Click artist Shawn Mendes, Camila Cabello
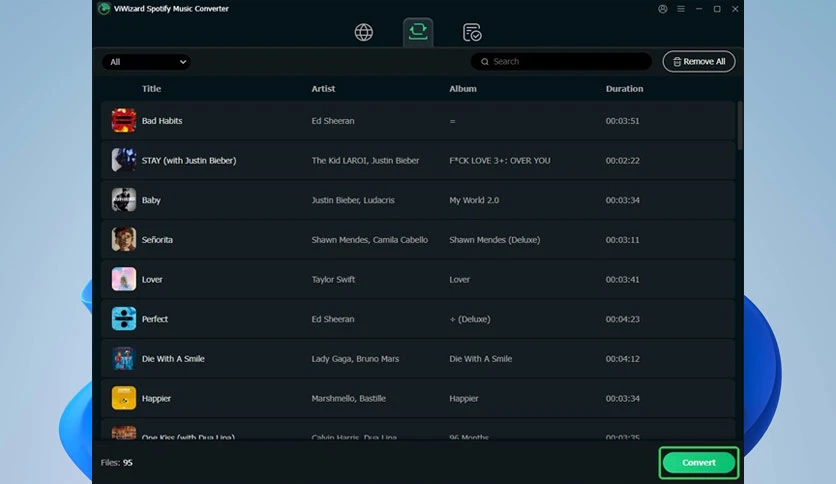 pyautogui.click(x=369, y=240)
